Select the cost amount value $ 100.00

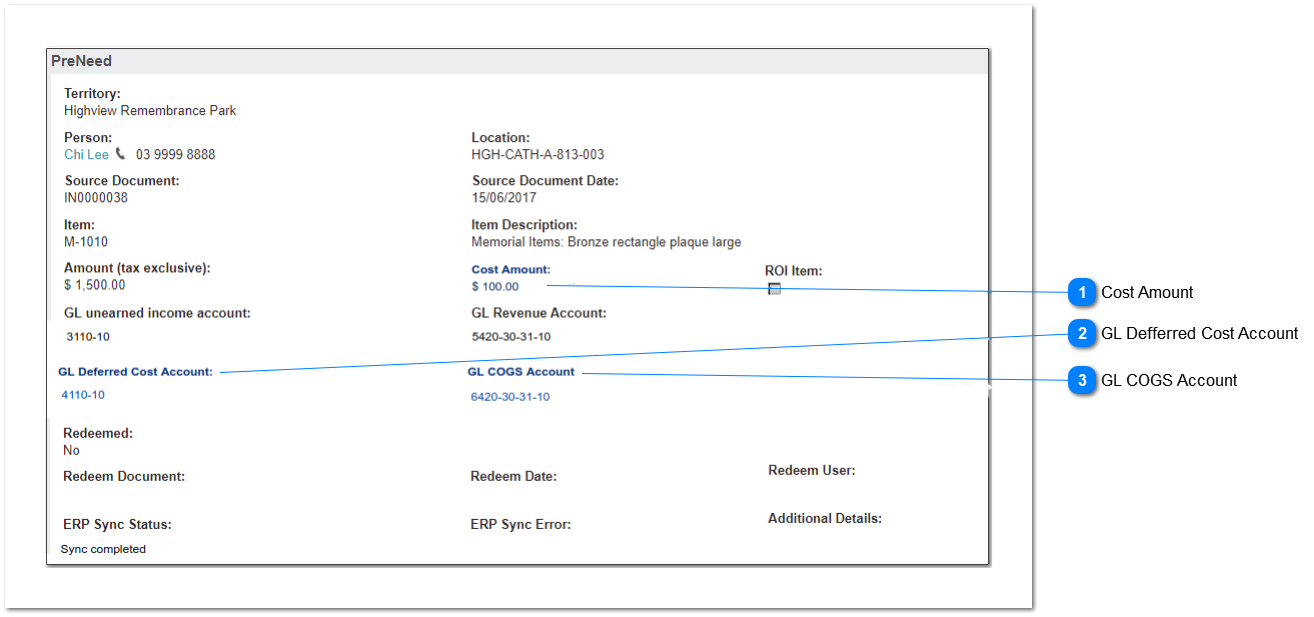pyautogui.click(x=496, y=286)
